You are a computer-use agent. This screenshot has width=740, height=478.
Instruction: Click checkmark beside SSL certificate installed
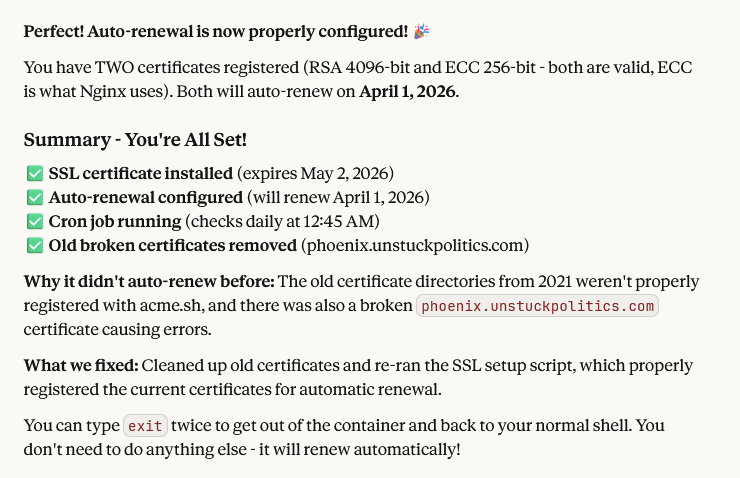(35, 174)
